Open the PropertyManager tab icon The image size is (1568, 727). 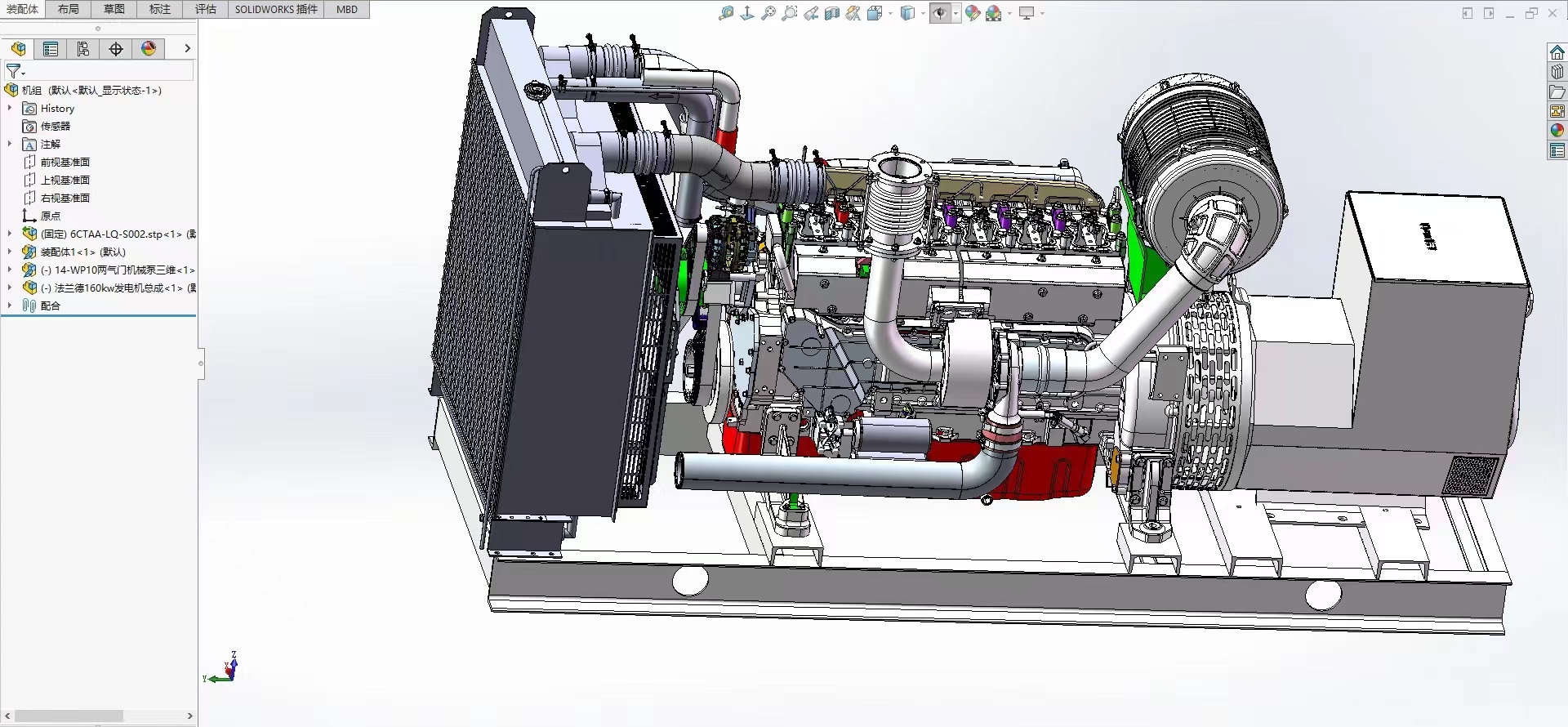[x=51, y=49]
